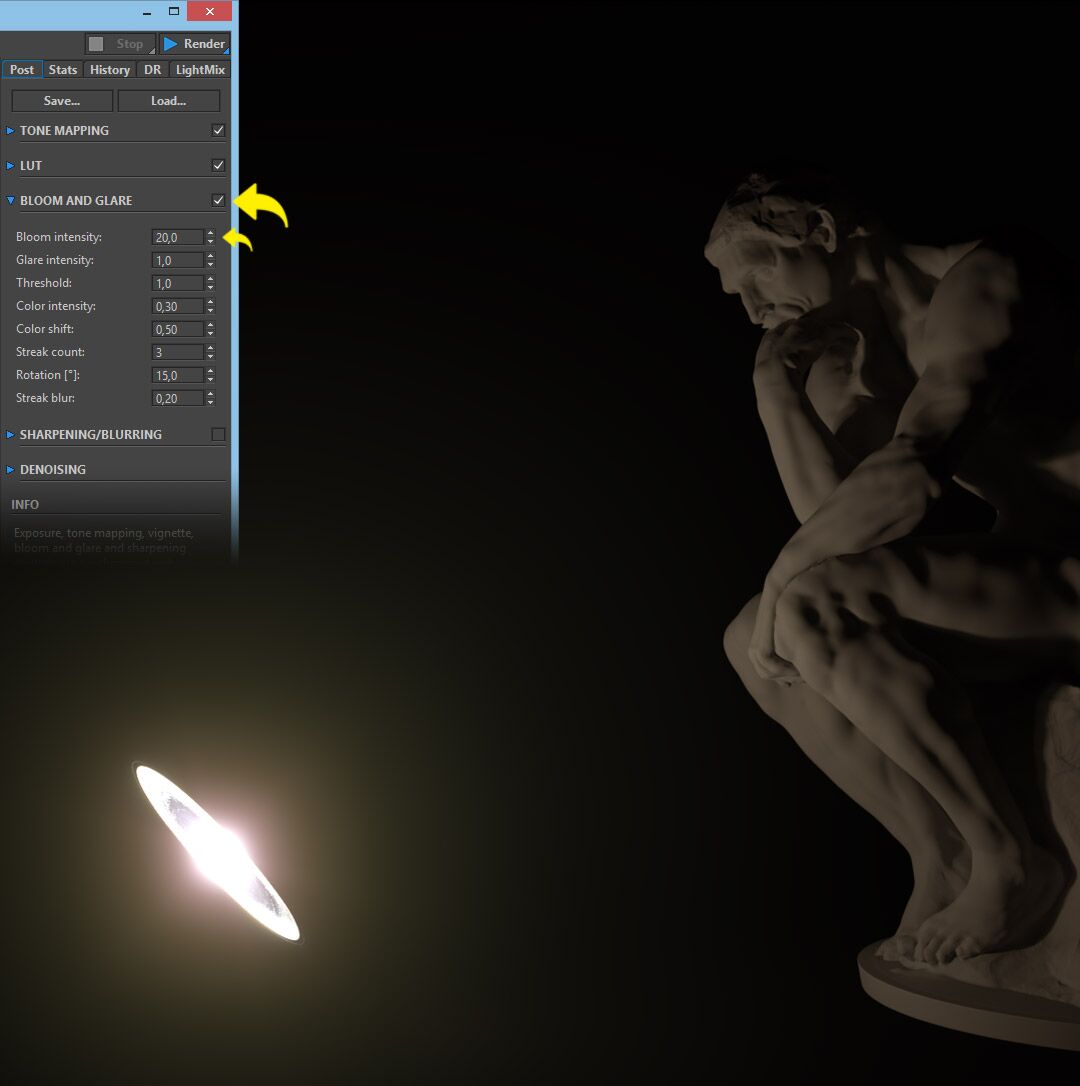Switch to the Stats tab

[x=63, y=69]
